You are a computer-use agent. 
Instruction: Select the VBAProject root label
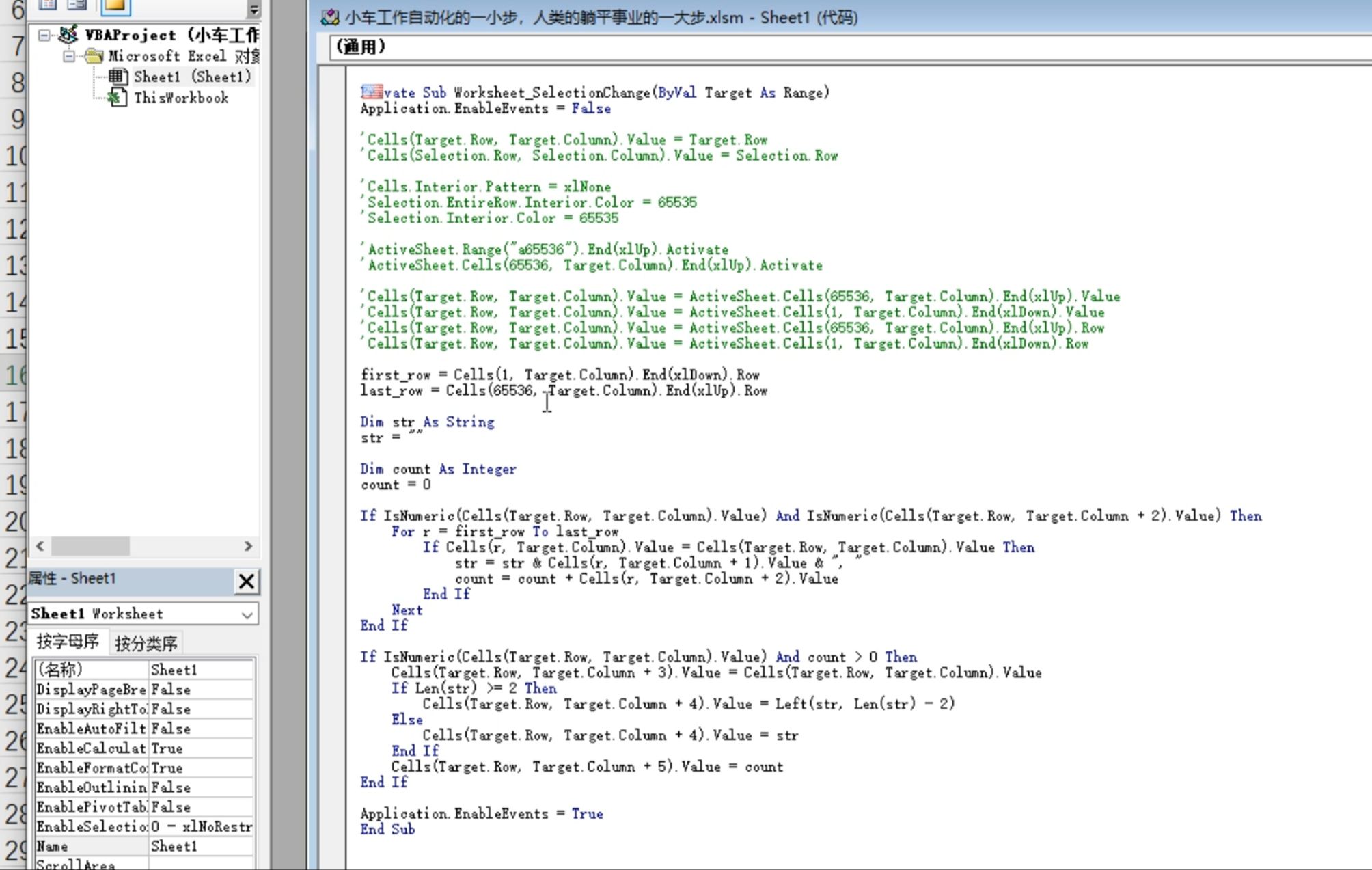coord(171,35)
